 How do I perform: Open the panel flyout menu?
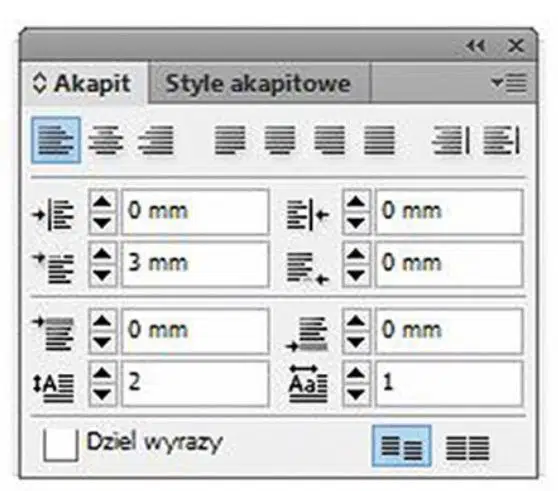(509, 83)
